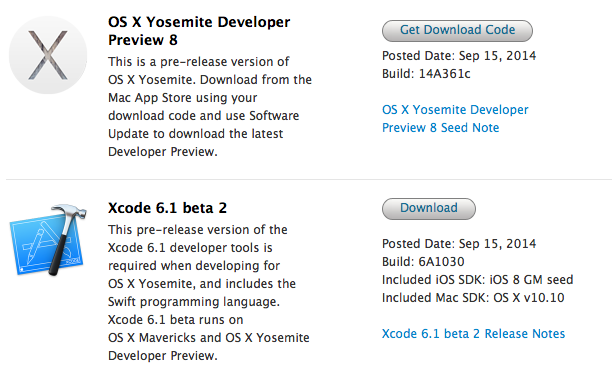Click the Build 14A361c text

426,74
